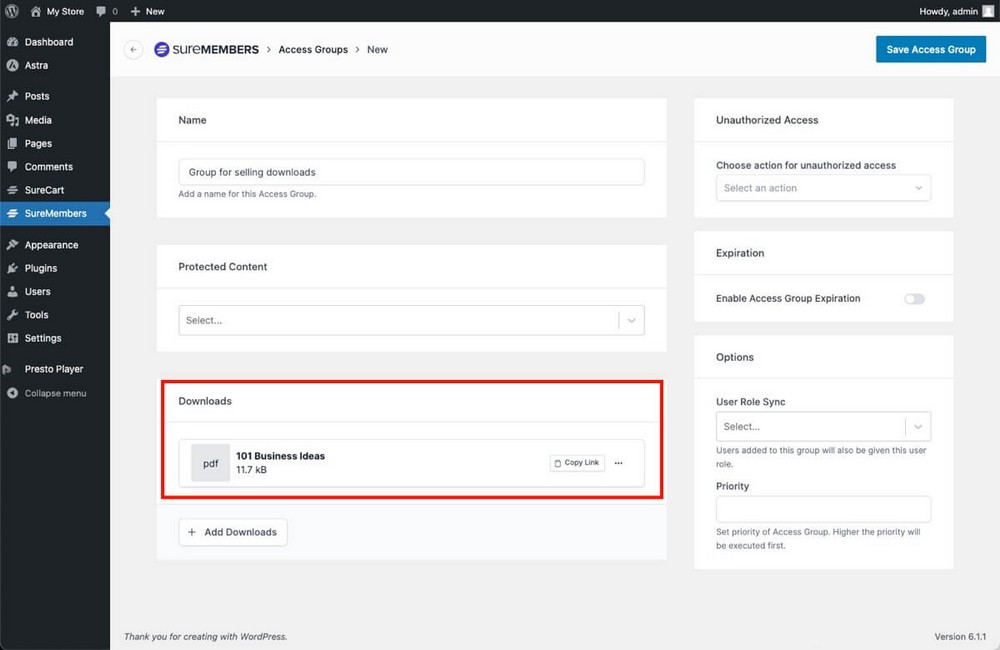Image resolution: width=1000 pixels, height=650 pixels.
Task: Open the comments bubble in admin bar
Action: [101, 11]
